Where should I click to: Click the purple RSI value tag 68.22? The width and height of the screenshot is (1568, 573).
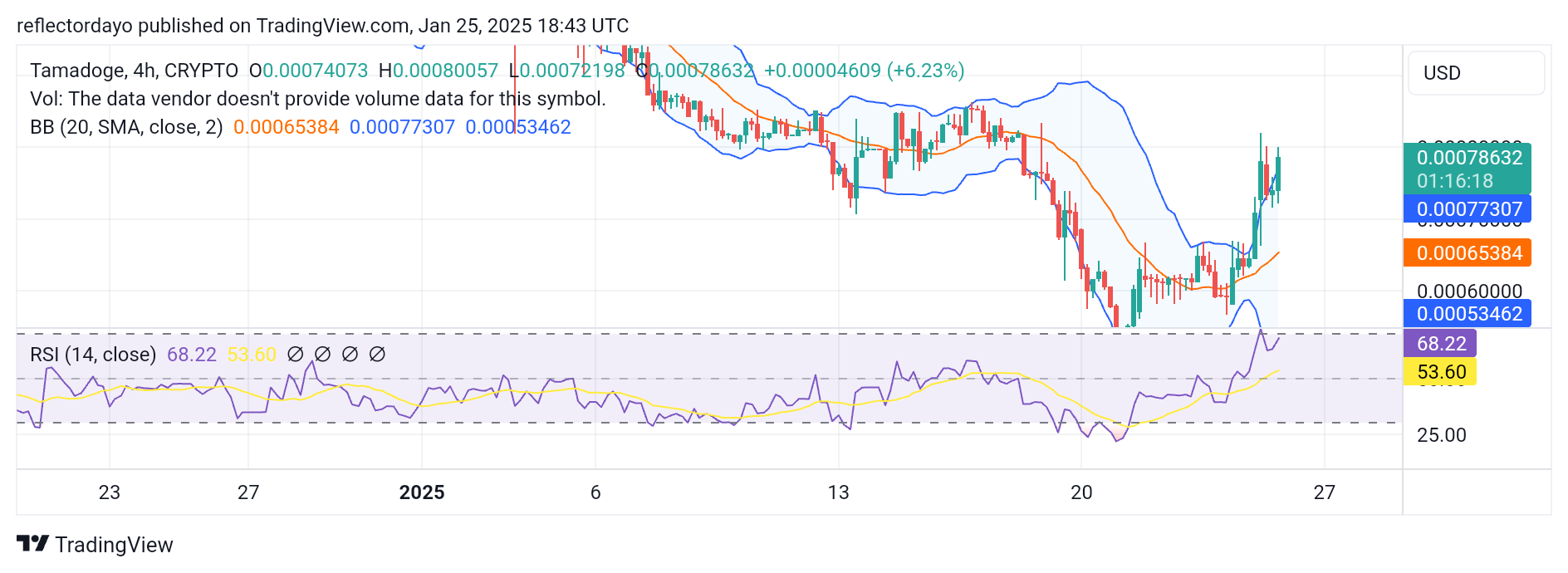(x=1440, y=344)
